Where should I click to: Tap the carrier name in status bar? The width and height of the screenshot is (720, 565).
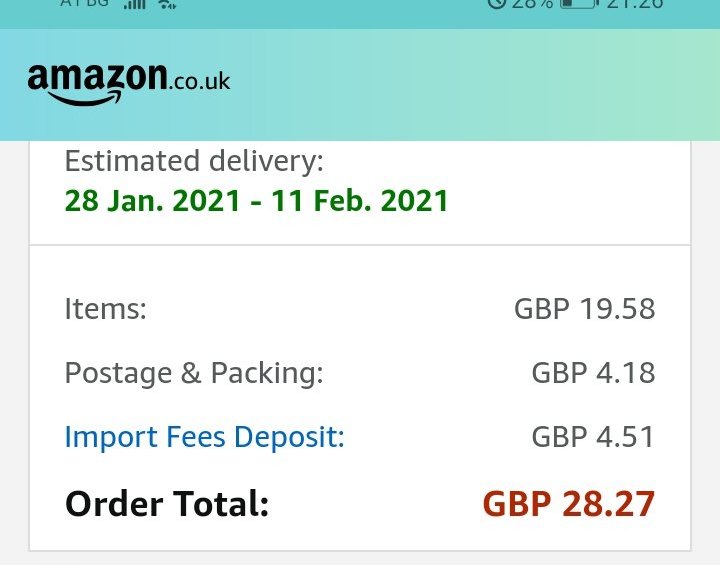click(x=84, y=4)
